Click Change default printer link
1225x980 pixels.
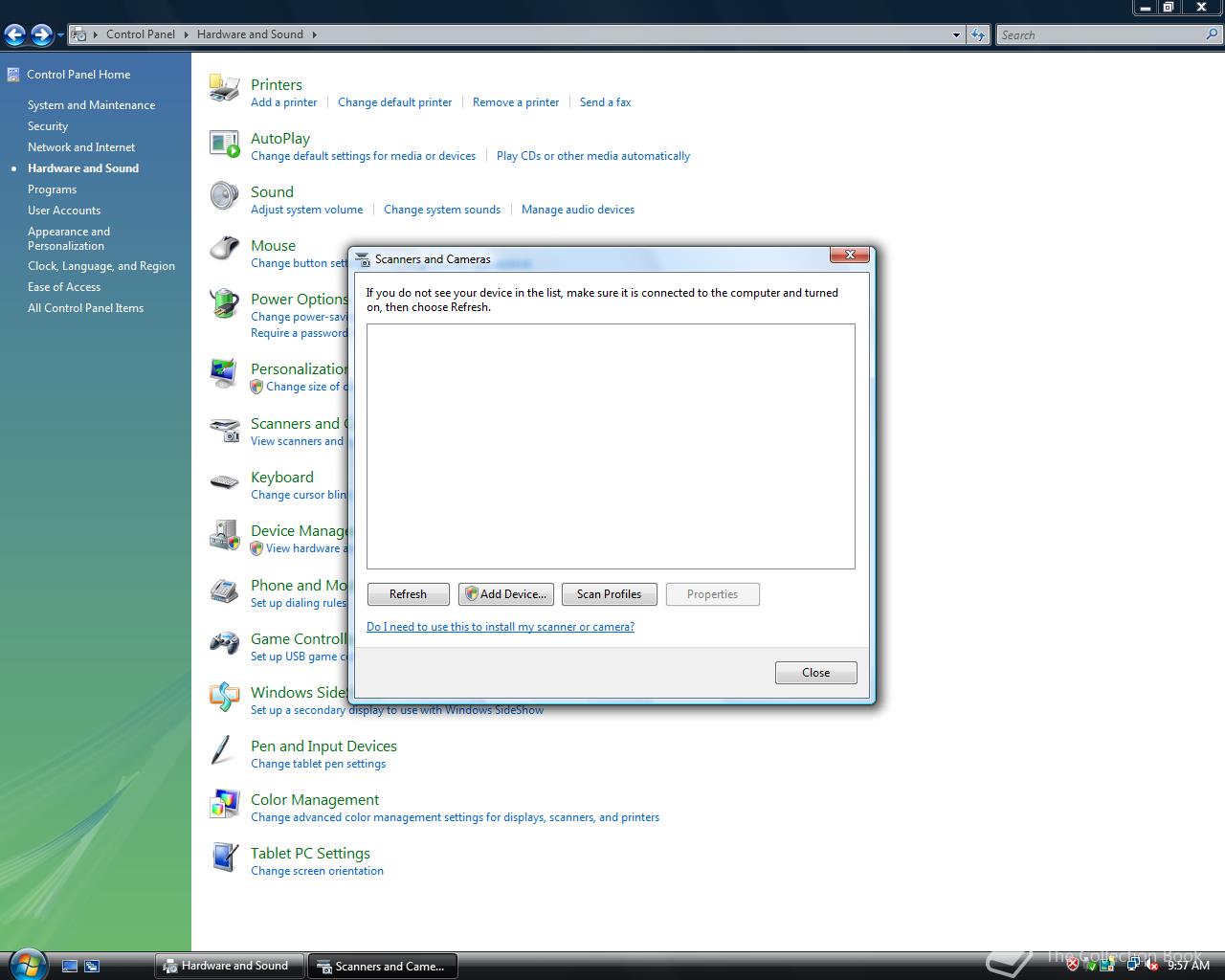[x=394, y=102]
